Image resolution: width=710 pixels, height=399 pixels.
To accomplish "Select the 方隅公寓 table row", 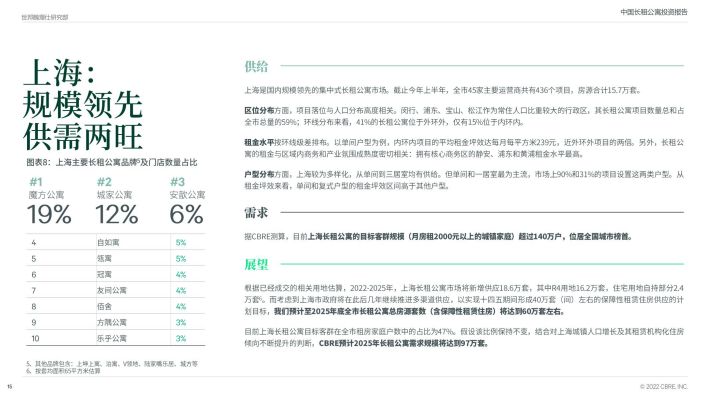I will click(115, 322).
